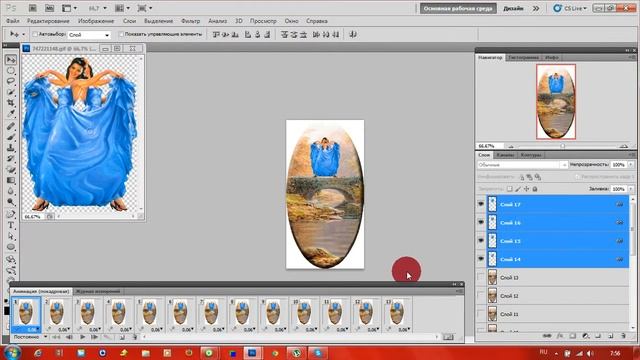Image resolution: width=640 pixels, height=360 pixels.
Task: Adjust the Navigator zoom slider
Action: point(562,146)
